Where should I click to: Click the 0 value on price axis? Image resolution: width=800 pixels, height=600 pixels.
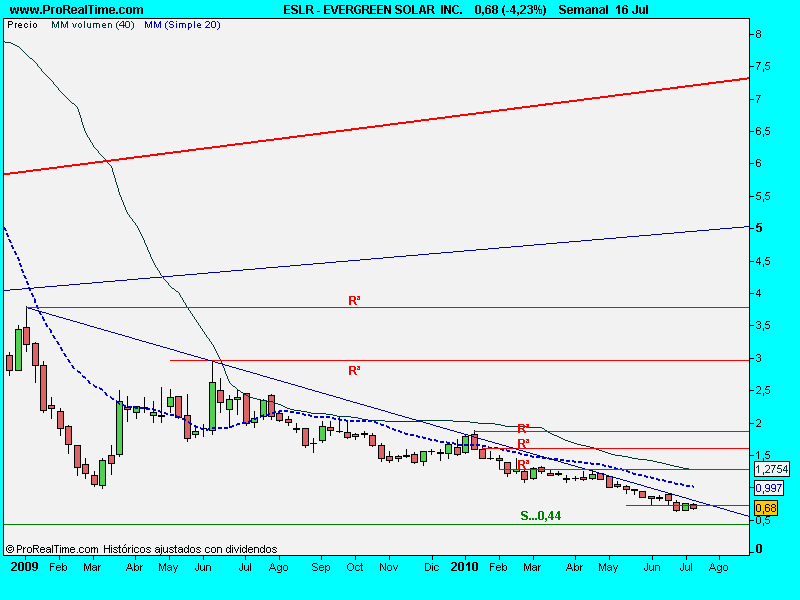pyautogui.click(x=759, y=549)
